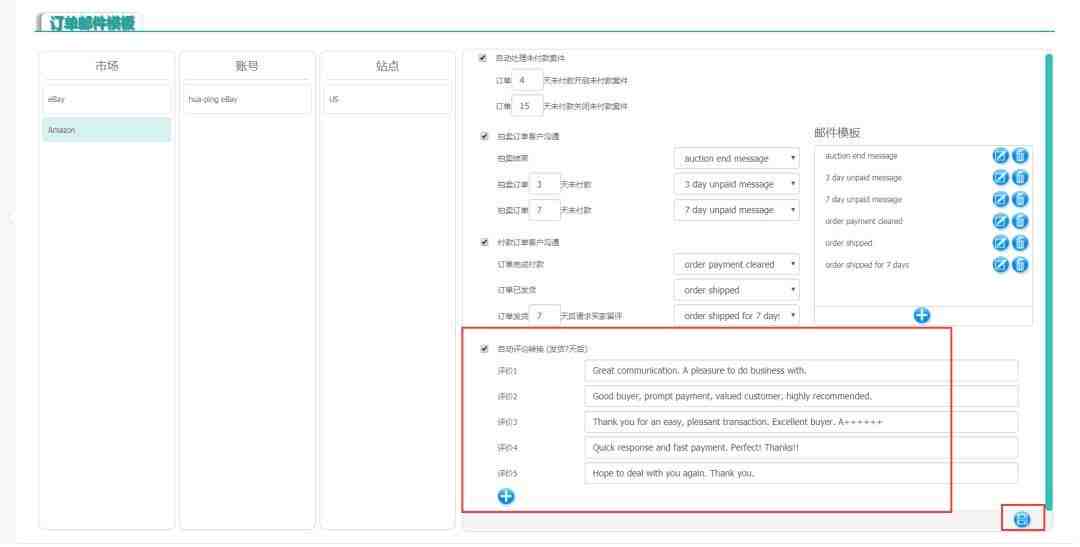The width and height of the screenshot is (1080, 547).
Task: Open the order shipped dropdown
Action: click(736, 290)
